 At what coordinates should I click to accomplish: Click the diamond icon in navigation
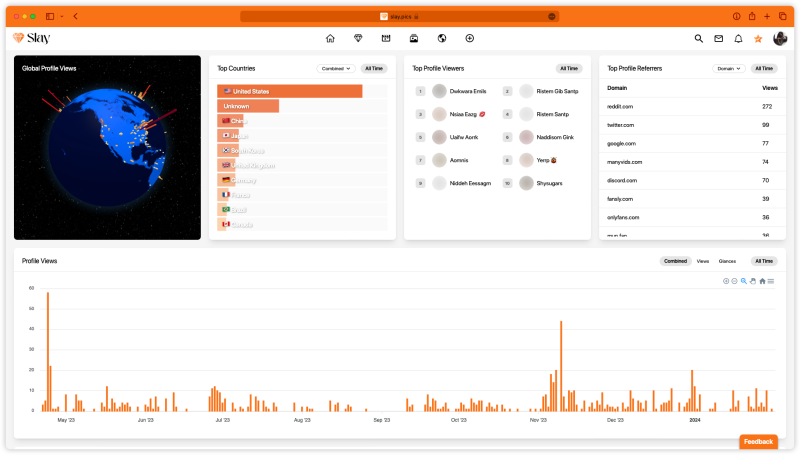click(358, 38)
